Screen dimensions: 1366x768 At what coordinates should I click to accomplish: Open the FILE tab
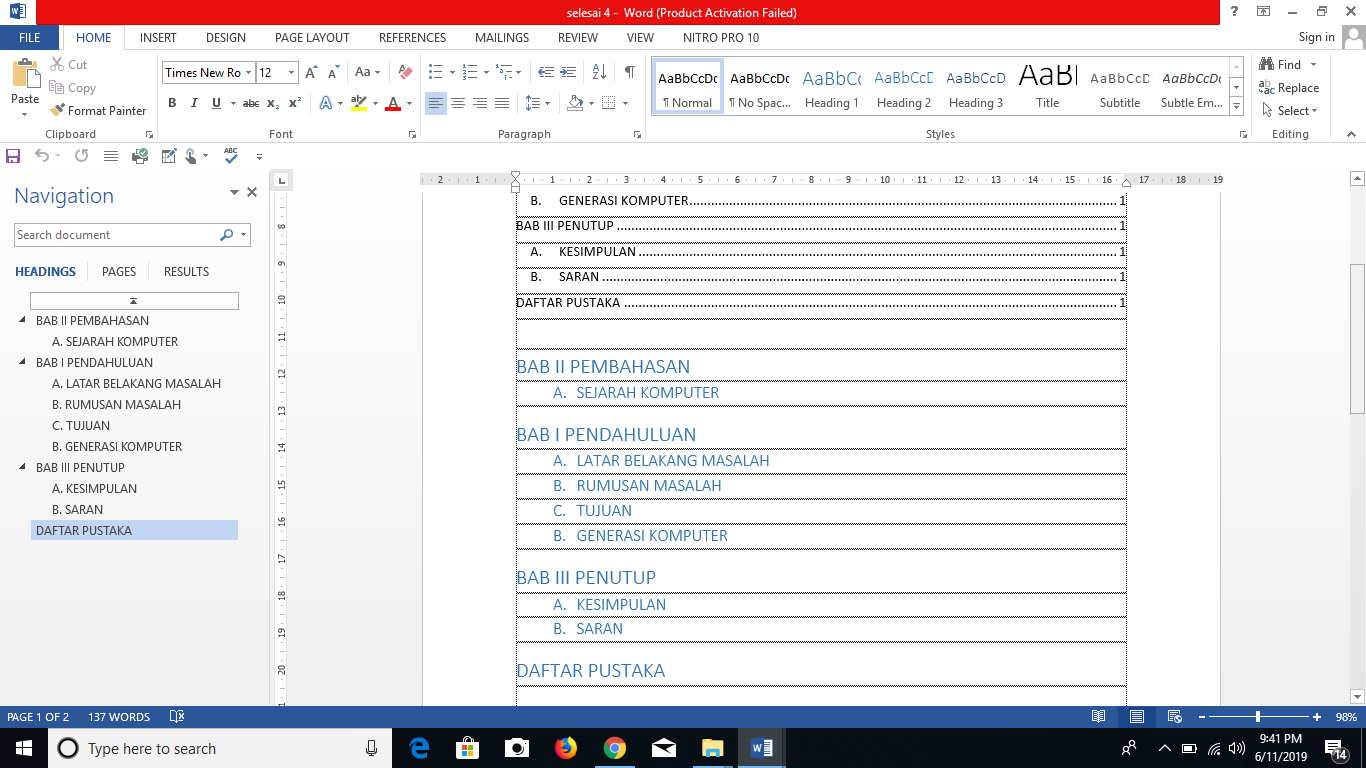click(30, 38)
